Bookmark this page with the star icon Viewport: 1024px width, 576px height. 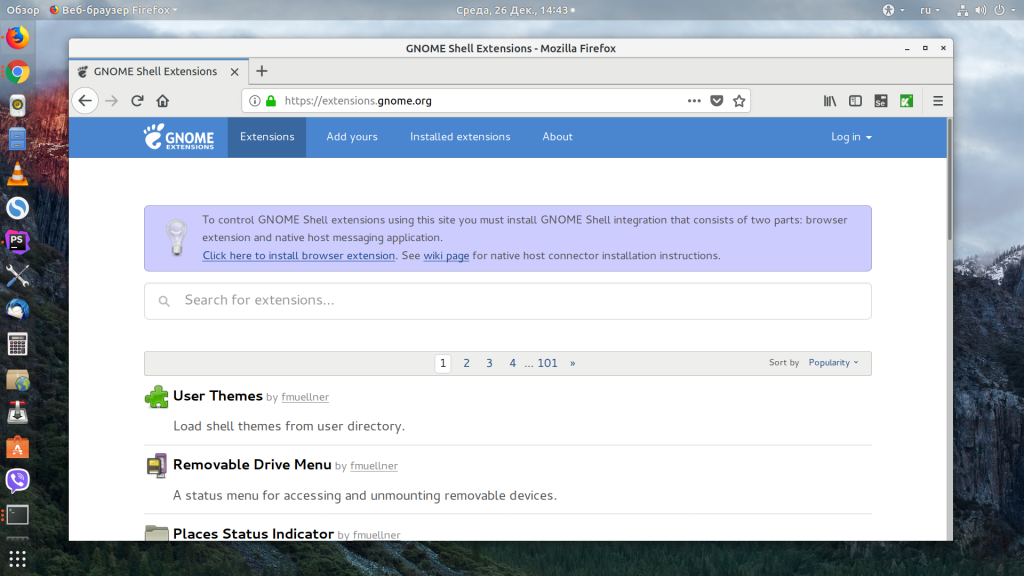[x=739, y=100]
